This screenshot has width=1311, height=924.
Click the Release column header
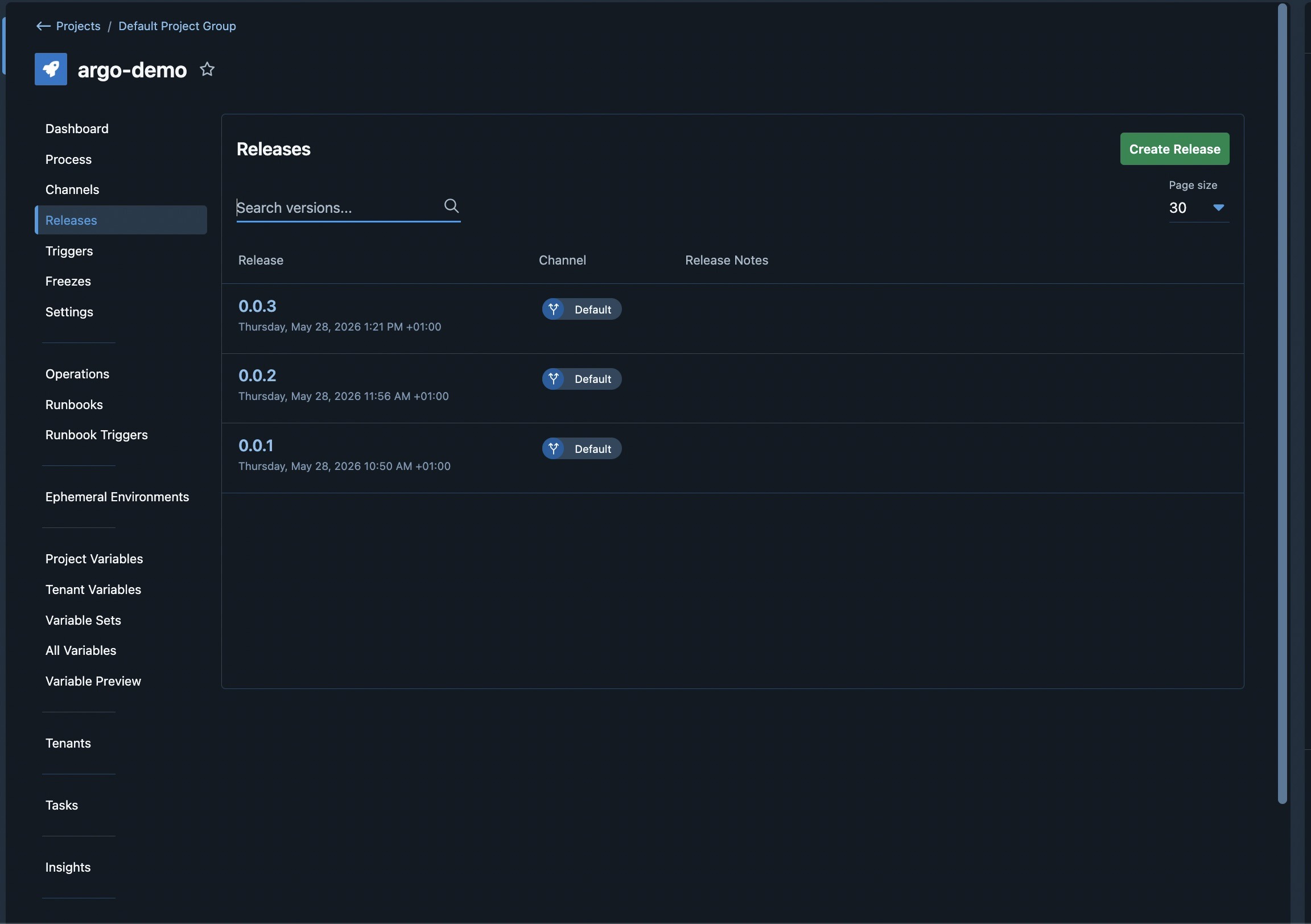(261, 261)
